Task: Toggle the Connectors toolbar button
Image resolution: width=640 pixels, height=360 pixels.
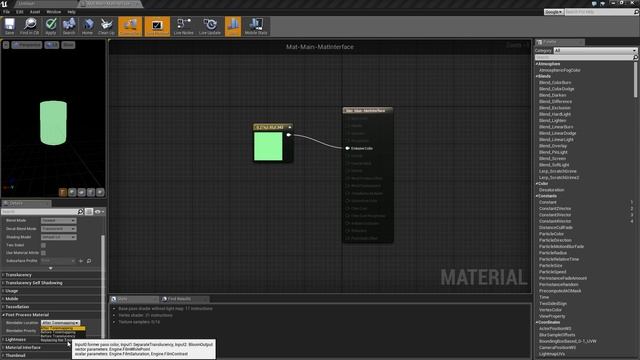Action: pyautogui.click(x=130, y=26)
